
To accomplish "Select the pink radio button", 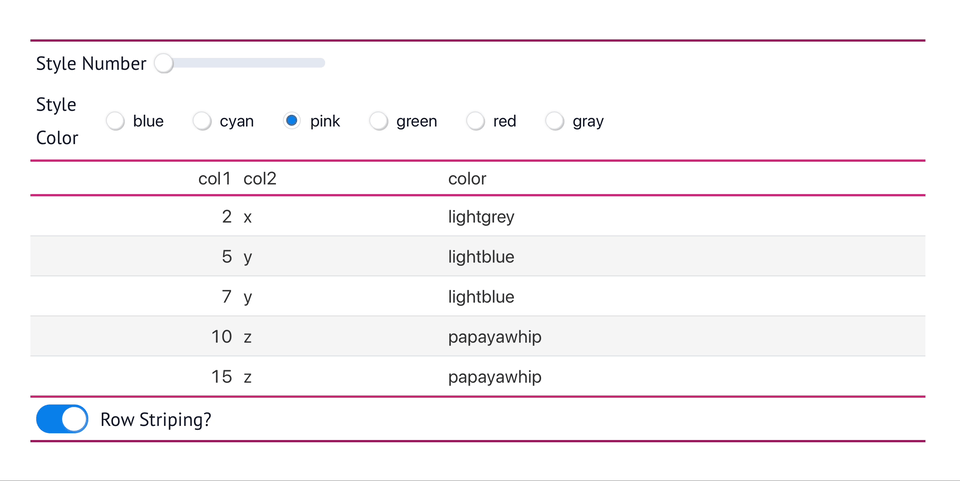I will pyautogui.click(x=292, y=121).
